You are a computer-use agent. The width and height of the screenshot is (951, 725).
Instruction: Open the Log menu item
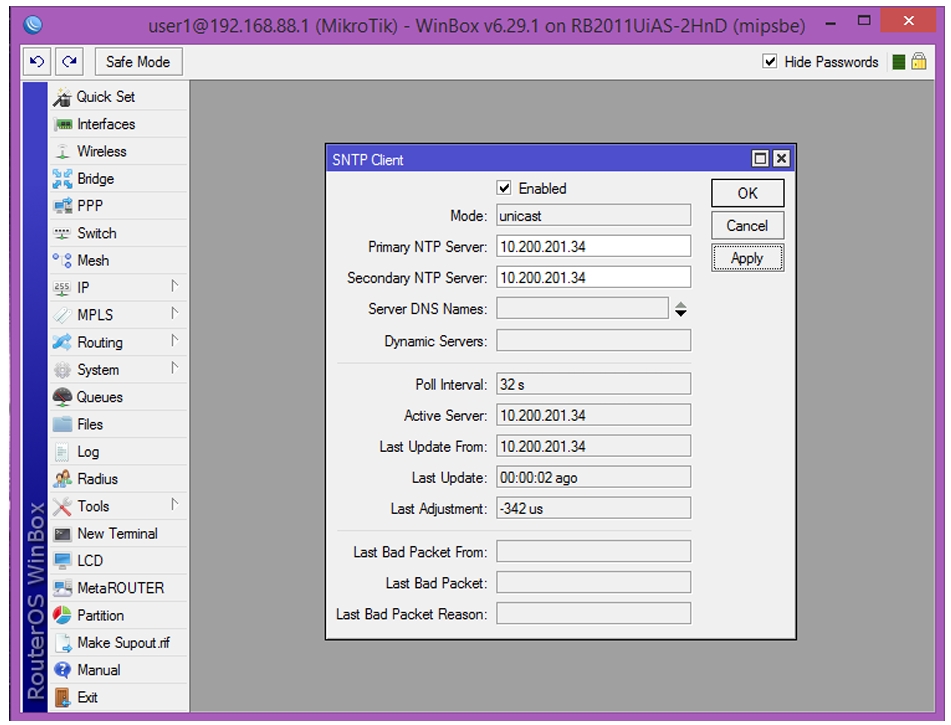[x=119, y=452]
